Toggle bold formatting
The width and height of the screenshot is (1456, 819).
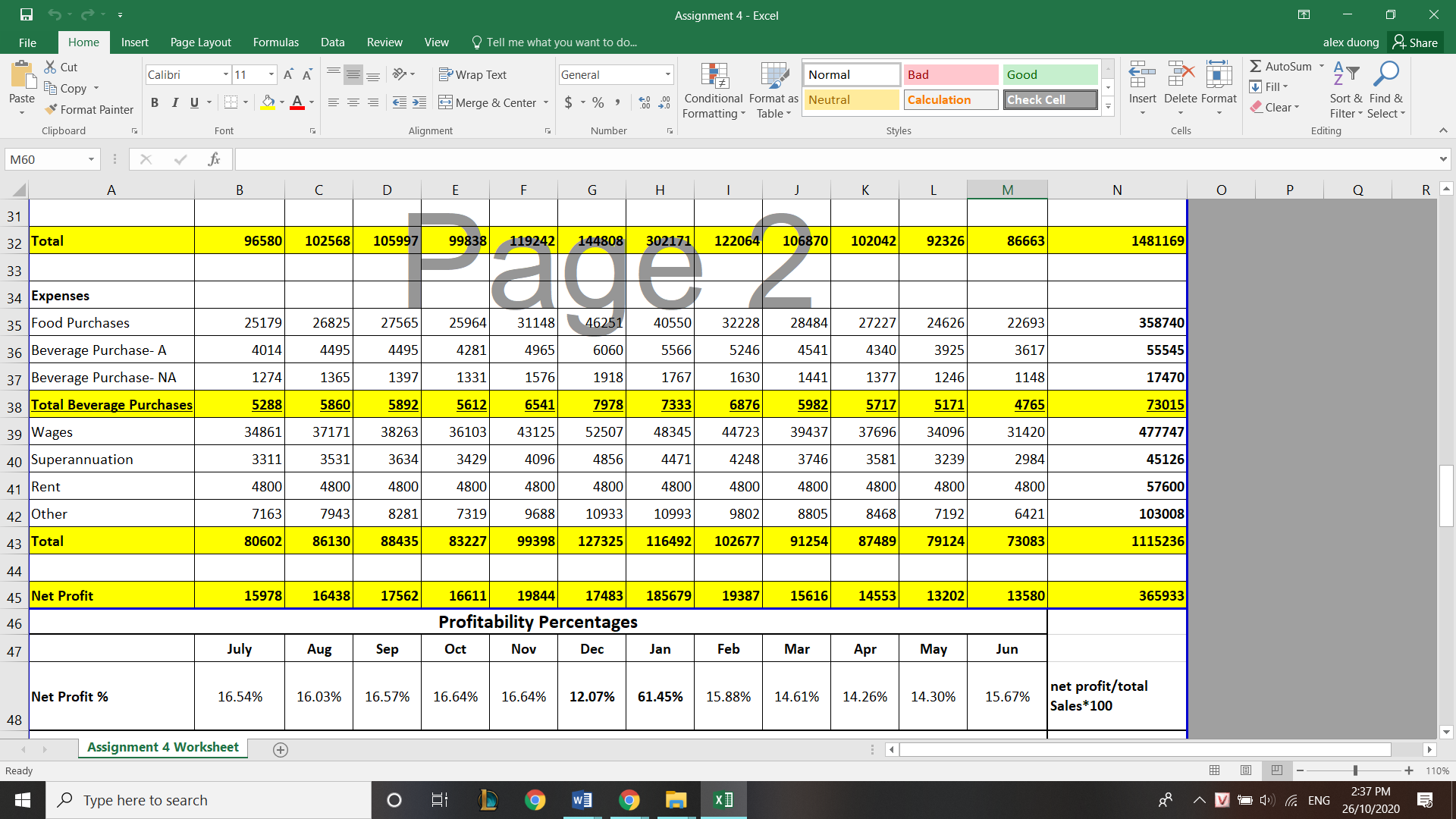(x=155, y=102)
